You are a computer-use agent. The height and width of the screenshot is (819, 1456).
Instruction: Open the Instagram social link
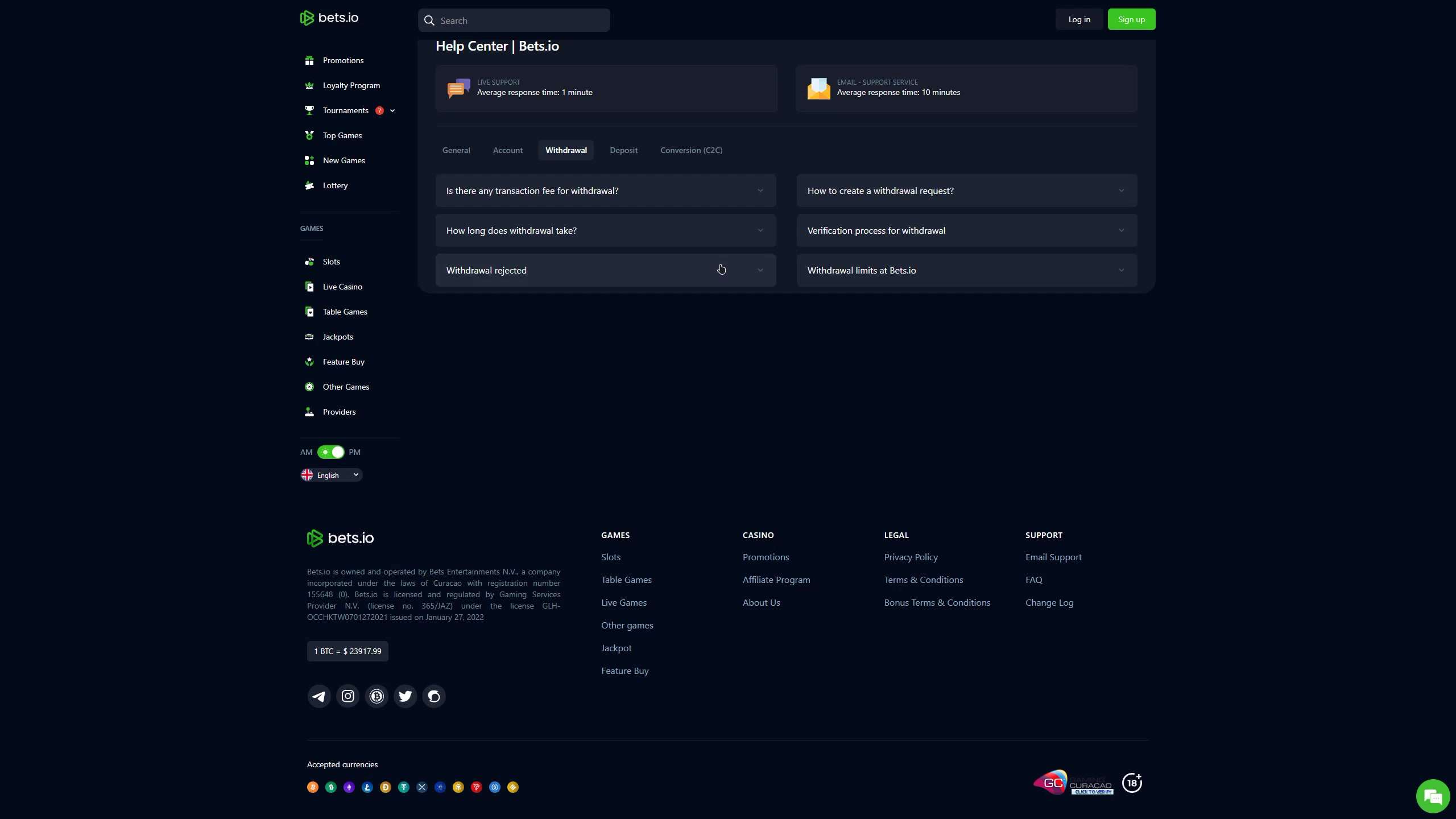point(348,696)
